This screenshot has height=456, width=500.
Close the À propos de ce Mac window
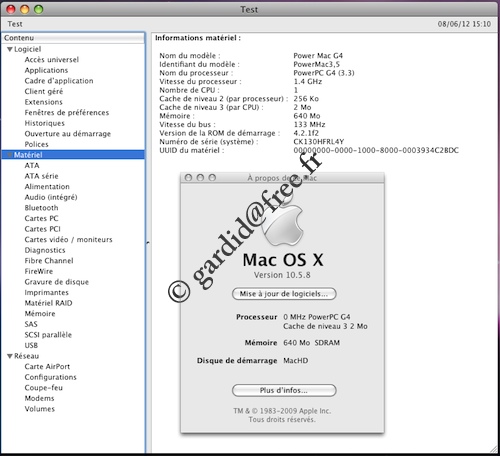point(188,178)
